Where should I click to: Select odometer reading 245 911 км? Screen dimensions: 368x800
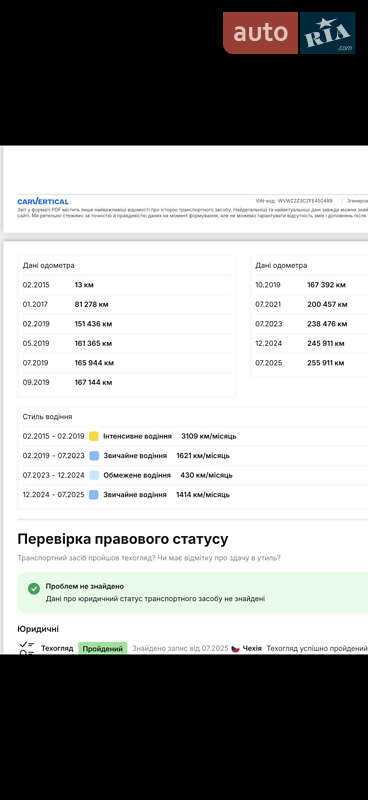pos(326,343)
